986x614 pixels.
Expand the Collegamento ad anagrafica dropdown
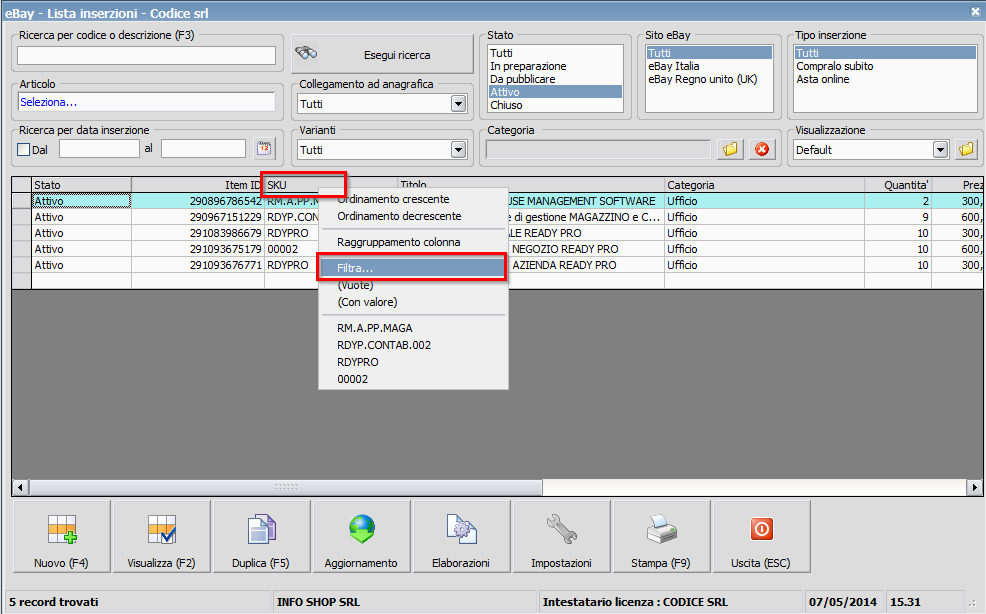458,104
